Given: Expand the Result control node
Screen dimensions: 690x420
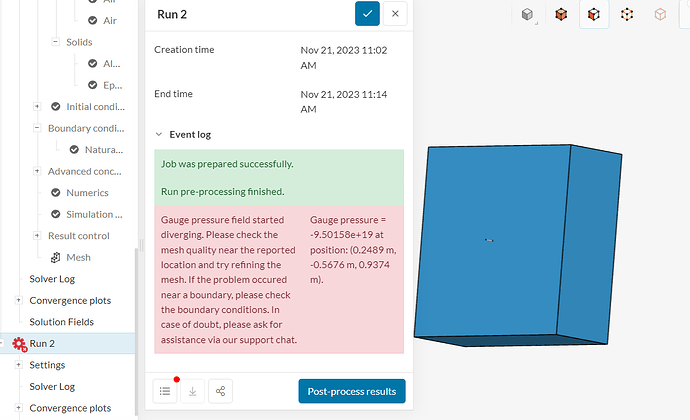Looking at the screenshot, I should (x=38, y=236).
